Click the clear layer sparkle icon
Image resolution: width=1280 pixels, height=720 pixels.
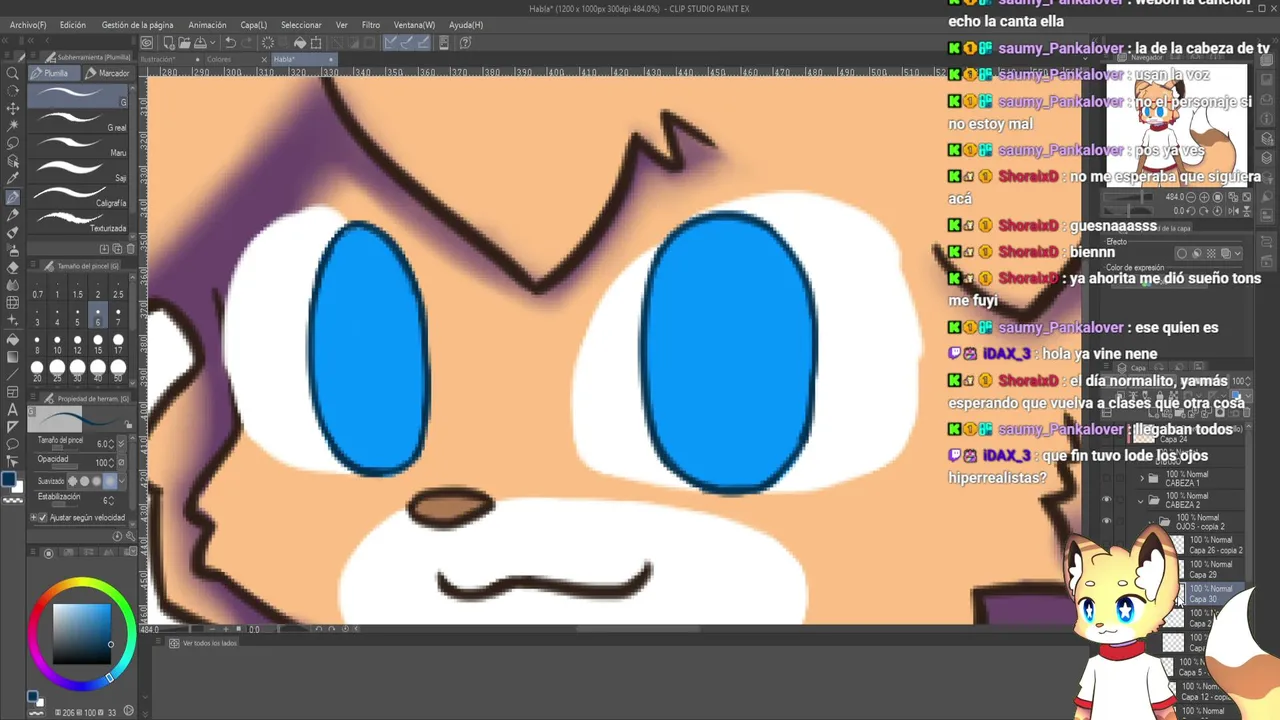267,43
